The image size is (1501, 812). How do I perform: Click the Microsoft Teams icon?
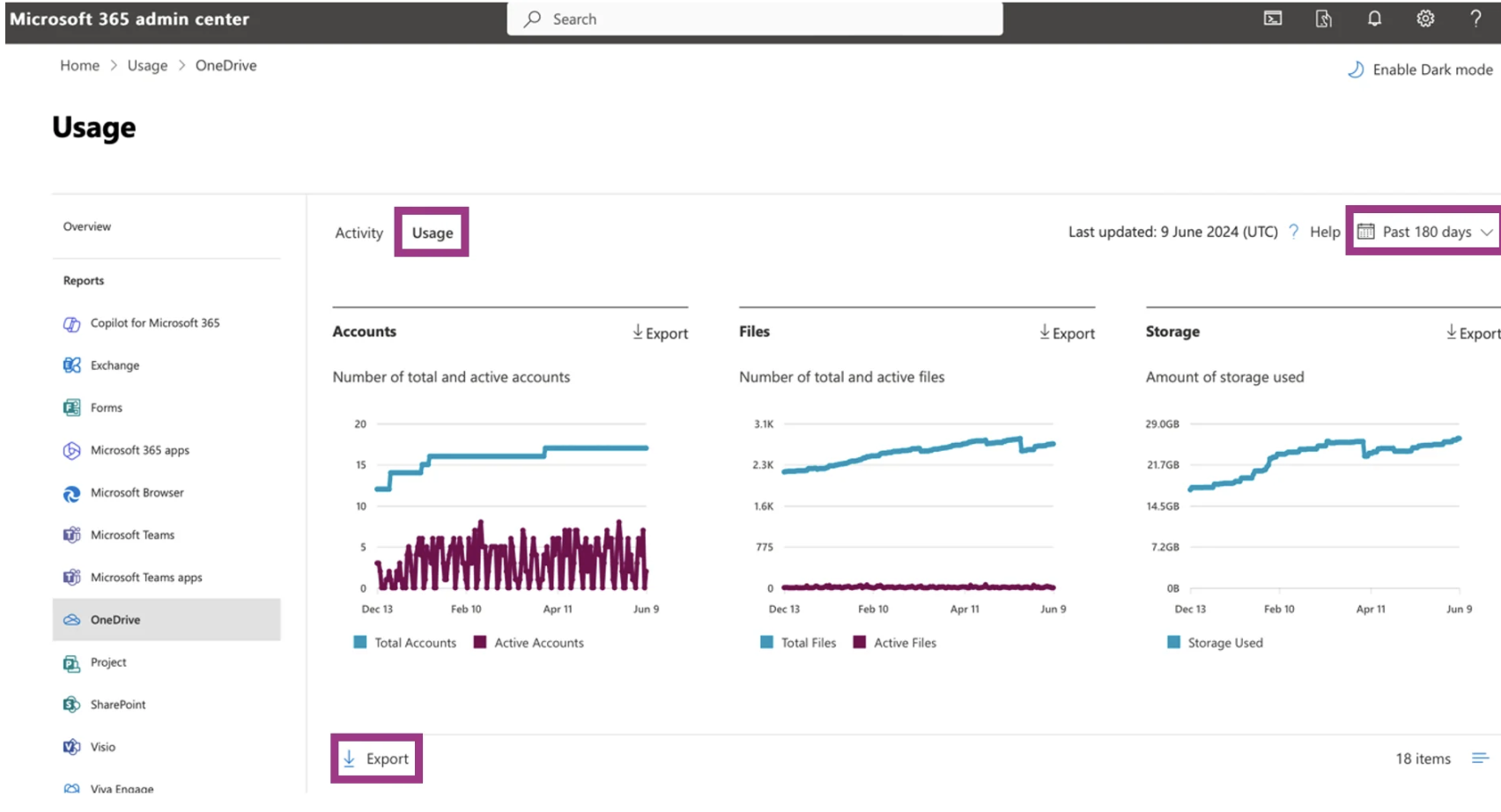click(x=72, y=535)
